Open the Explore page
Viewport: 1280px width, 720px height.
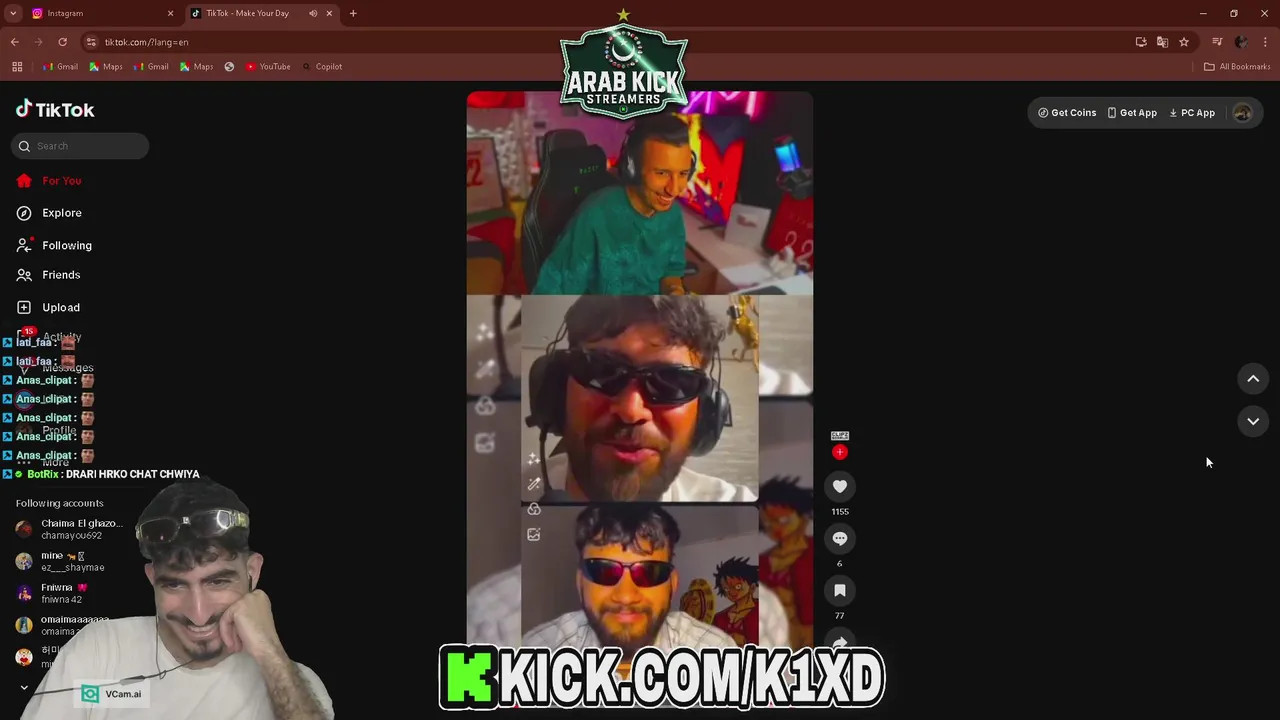coord(61,213)
